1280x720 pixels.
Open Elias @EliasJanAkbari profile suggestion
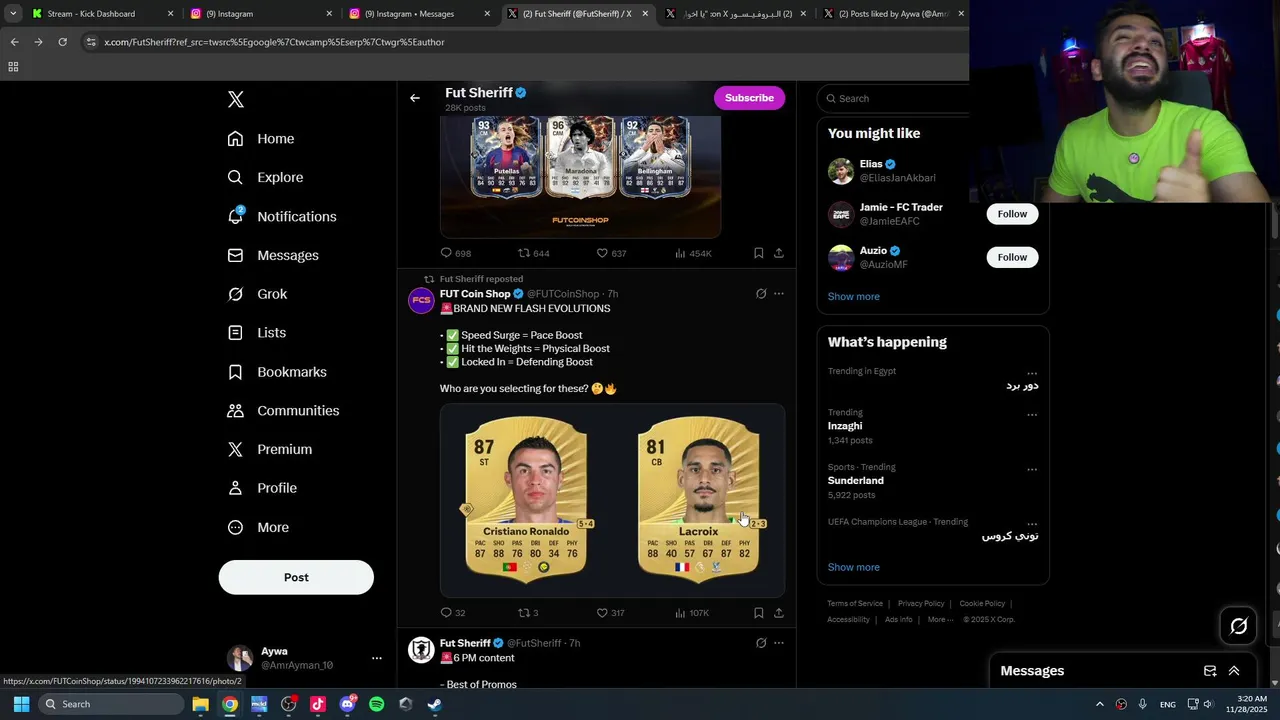pyautogui.click(x=932, y=171)
